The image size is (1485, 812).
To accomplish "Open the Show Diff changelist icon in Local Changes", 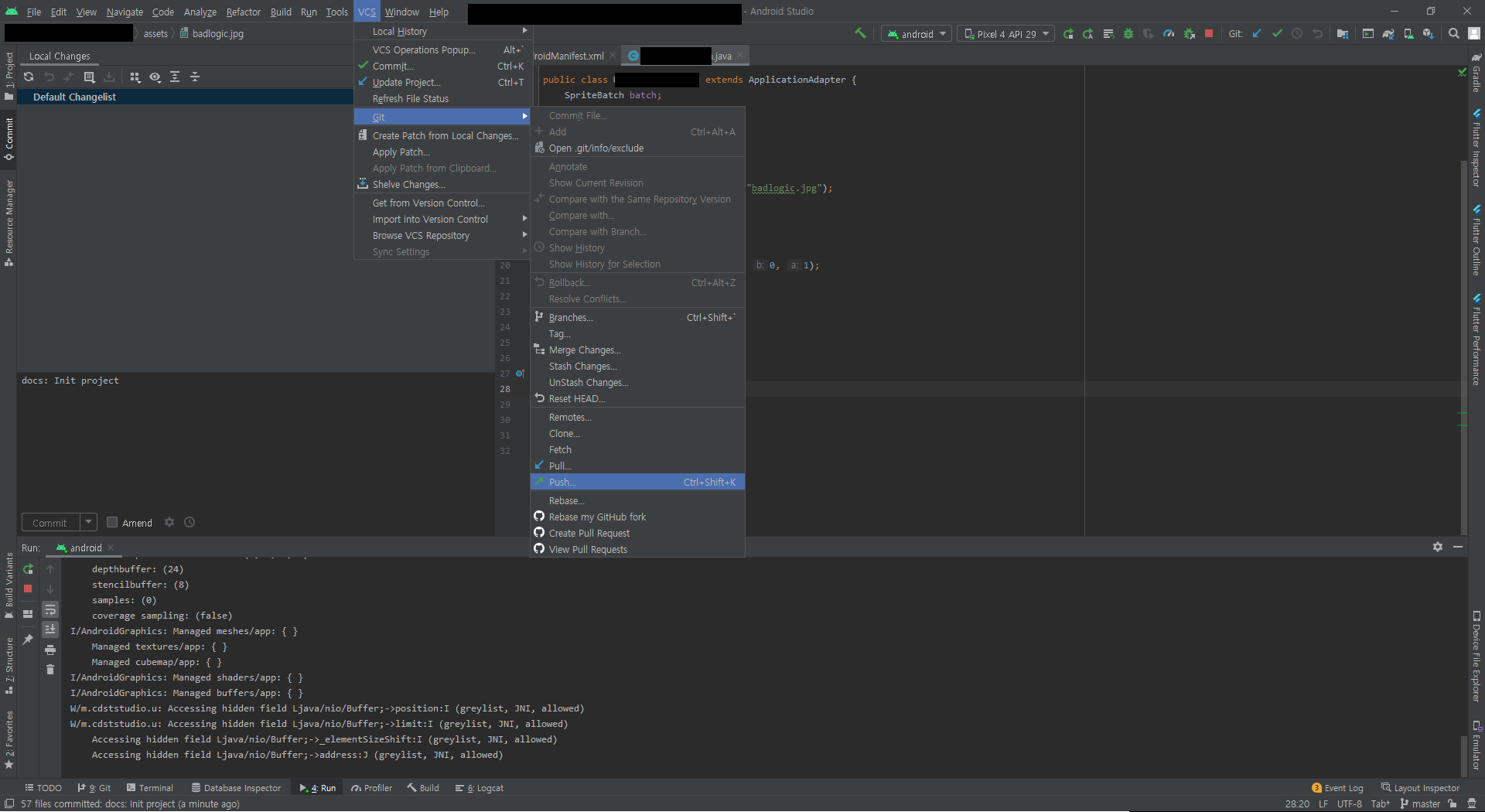I will tap(89, 77).
